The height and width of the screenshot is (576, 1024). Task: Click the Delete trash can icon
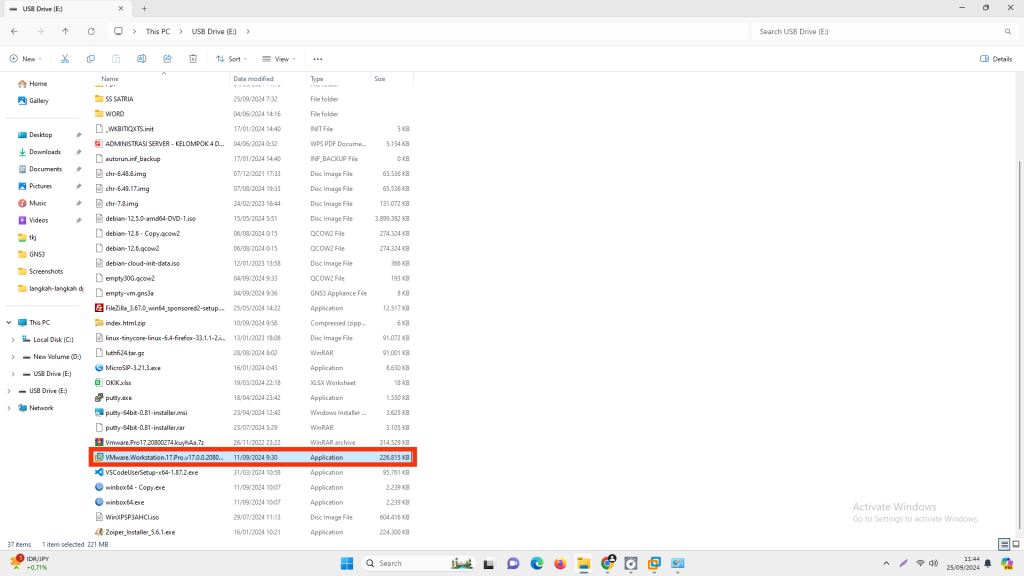pos(193,59)
